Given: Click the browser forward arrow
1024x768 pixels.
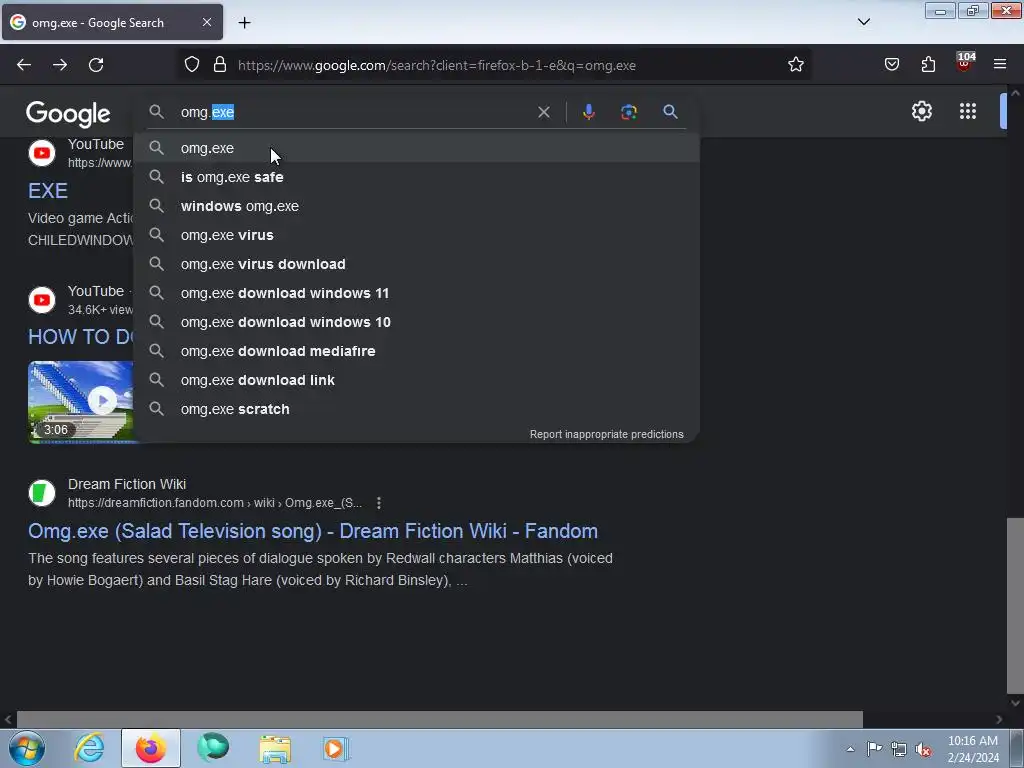Looking at the screenshot, I should pyautogui.click(x=60, y=65).
